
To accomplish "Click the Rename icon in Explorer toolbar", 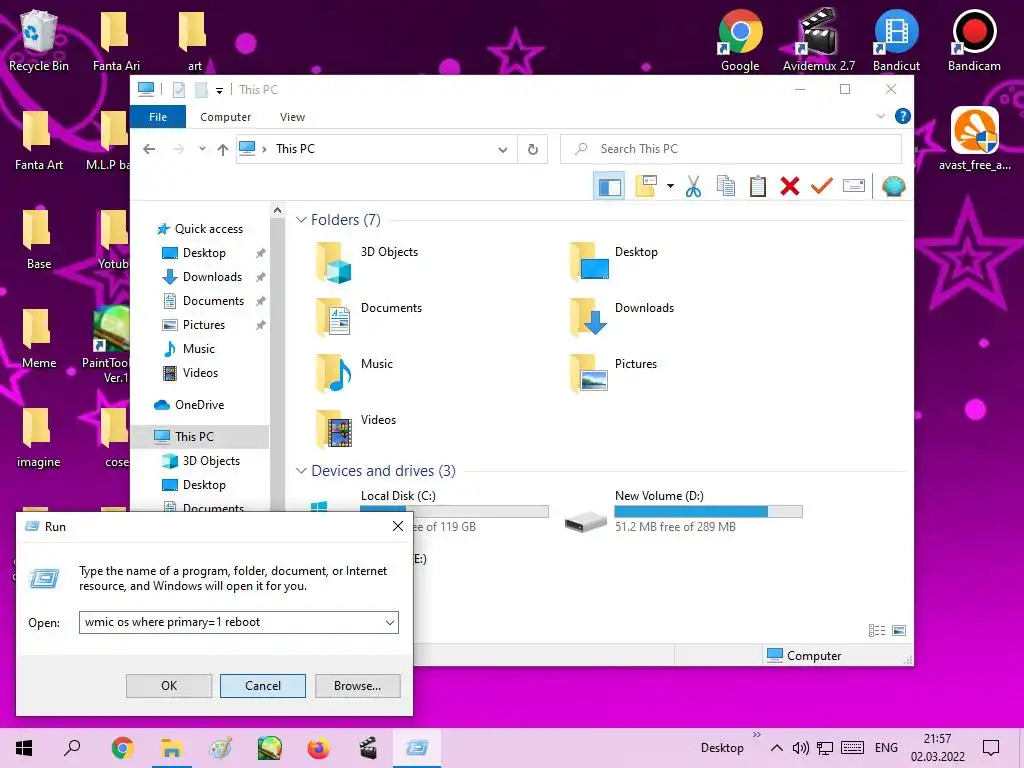I will (854, 187).
